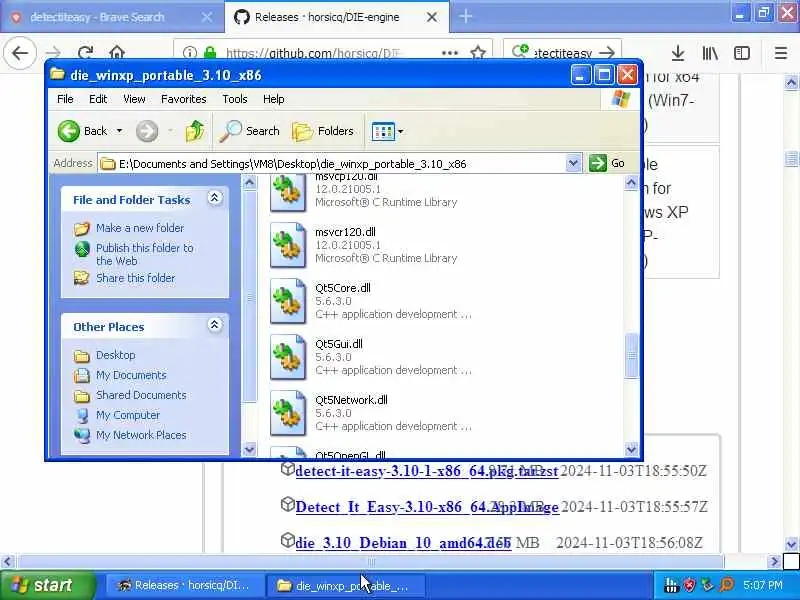
Task: Collapse the File and Folder Tasks panel
Action: [x=215, y=197]
